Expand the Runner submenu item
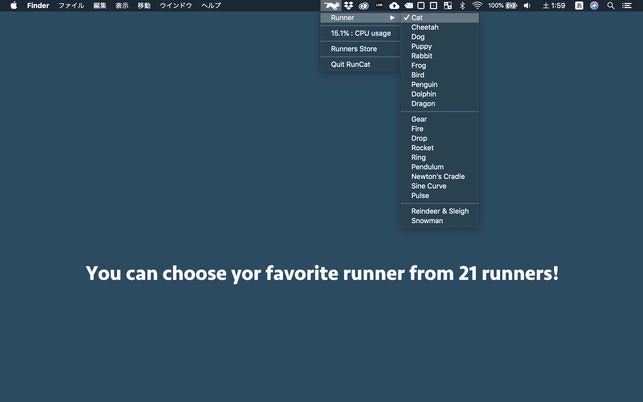The height and width of the screenshot is (402, 643). 360,18
